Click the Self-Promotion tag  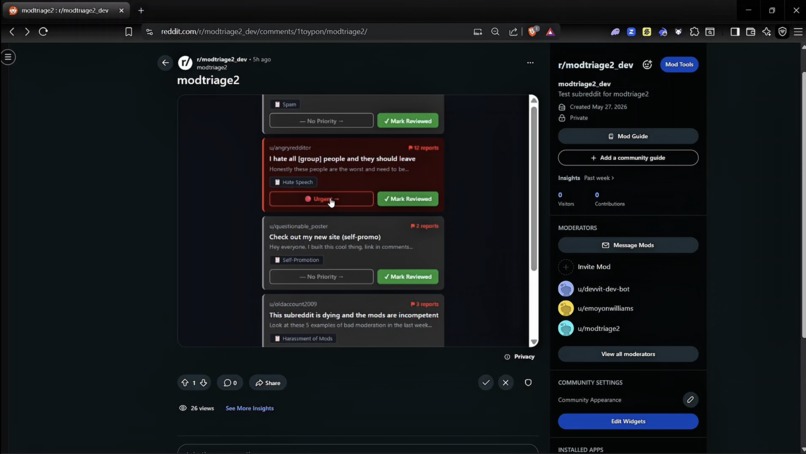(297, 260)
